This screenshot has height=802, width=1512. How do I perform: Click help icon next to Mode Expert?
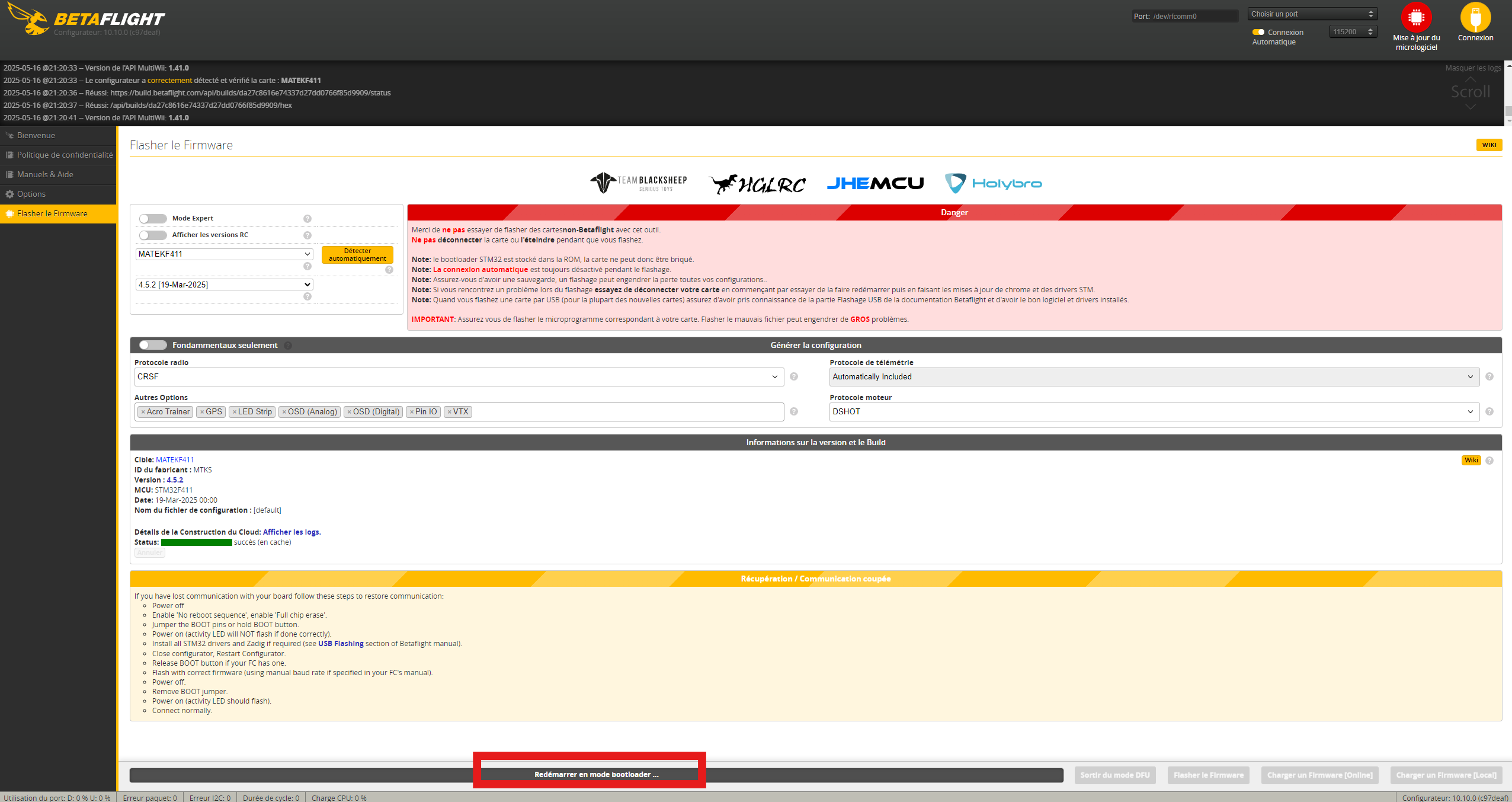point(307,219)
